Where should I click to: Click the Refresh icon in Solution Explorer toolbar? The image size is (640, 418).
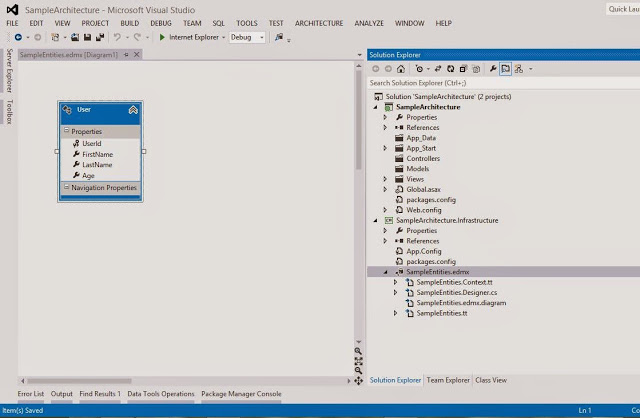tap(451, 69)
